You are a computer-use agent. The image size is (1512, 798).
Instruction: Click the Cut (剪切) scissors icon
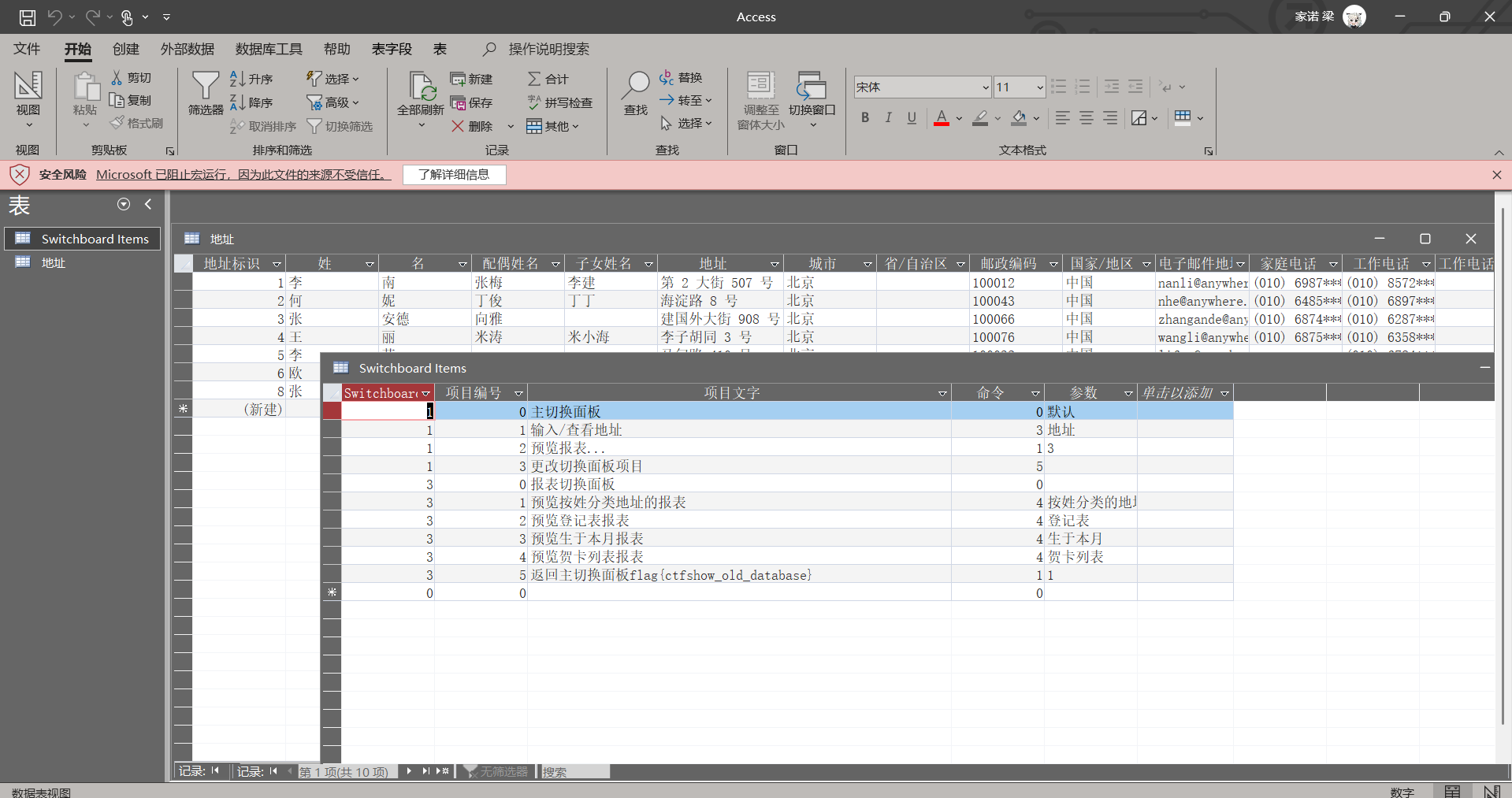[117, 77]
